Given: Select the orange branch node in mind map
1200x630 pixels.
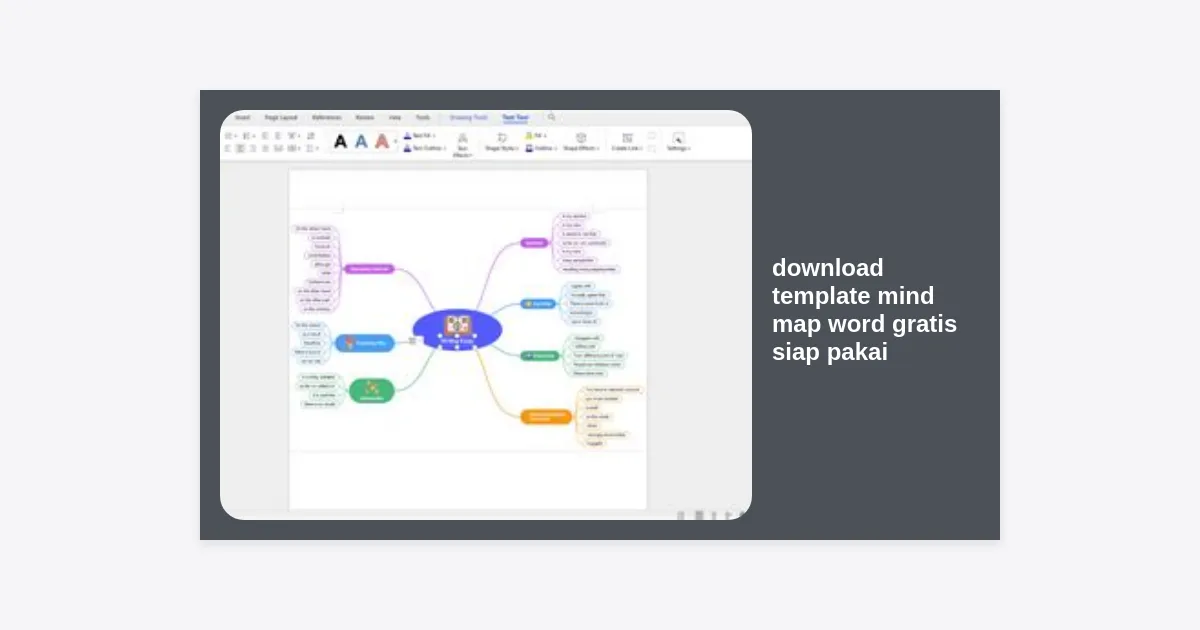Looking at the screenshot, I should coord(546,416).
